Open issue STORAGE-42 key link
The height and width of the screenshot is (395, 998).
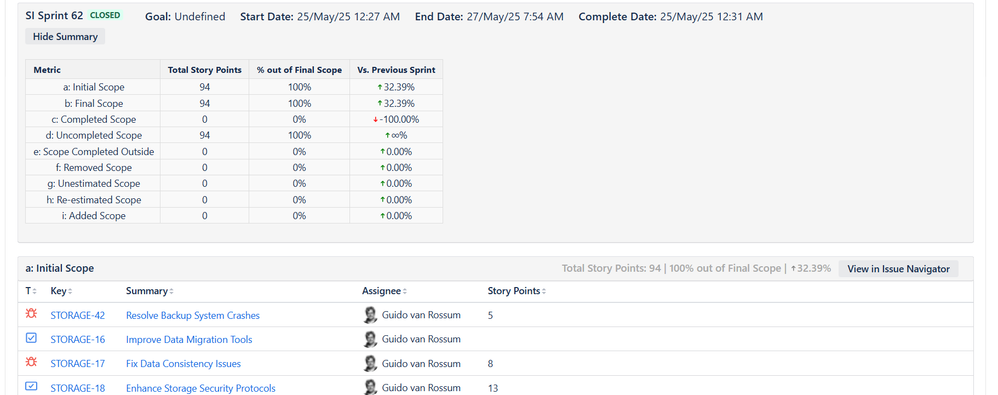click(x=78, y=315)
